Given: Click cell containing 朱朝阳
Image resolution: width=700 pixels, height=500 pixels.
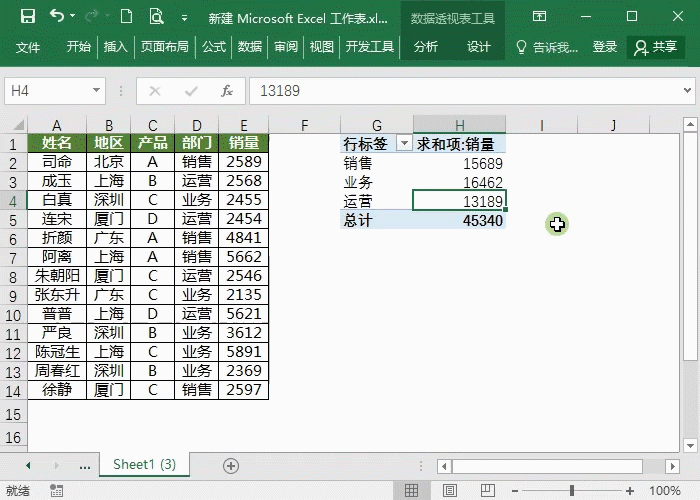Looking at the screenshot, I should click(x=57, y=276).
